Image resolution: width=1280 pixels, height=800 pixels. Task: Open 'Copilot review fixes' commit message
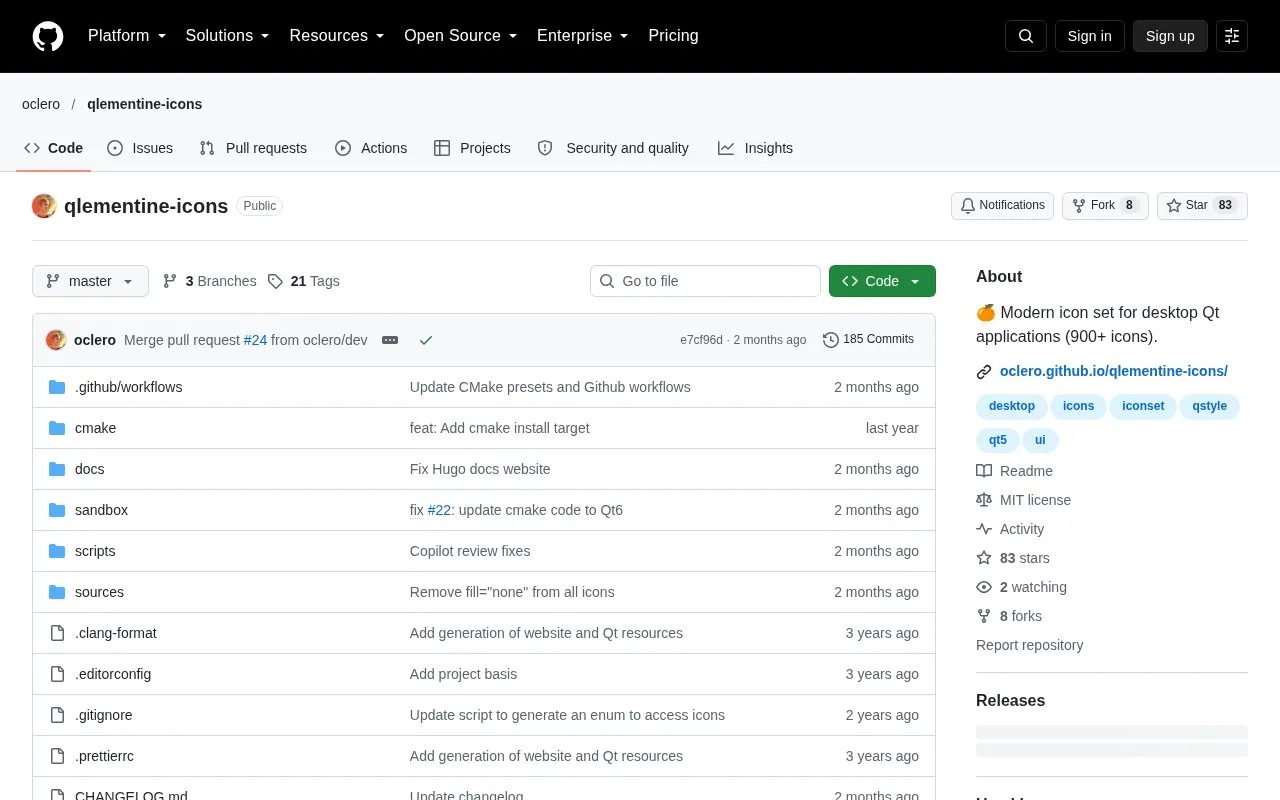(x=470, y=551)
